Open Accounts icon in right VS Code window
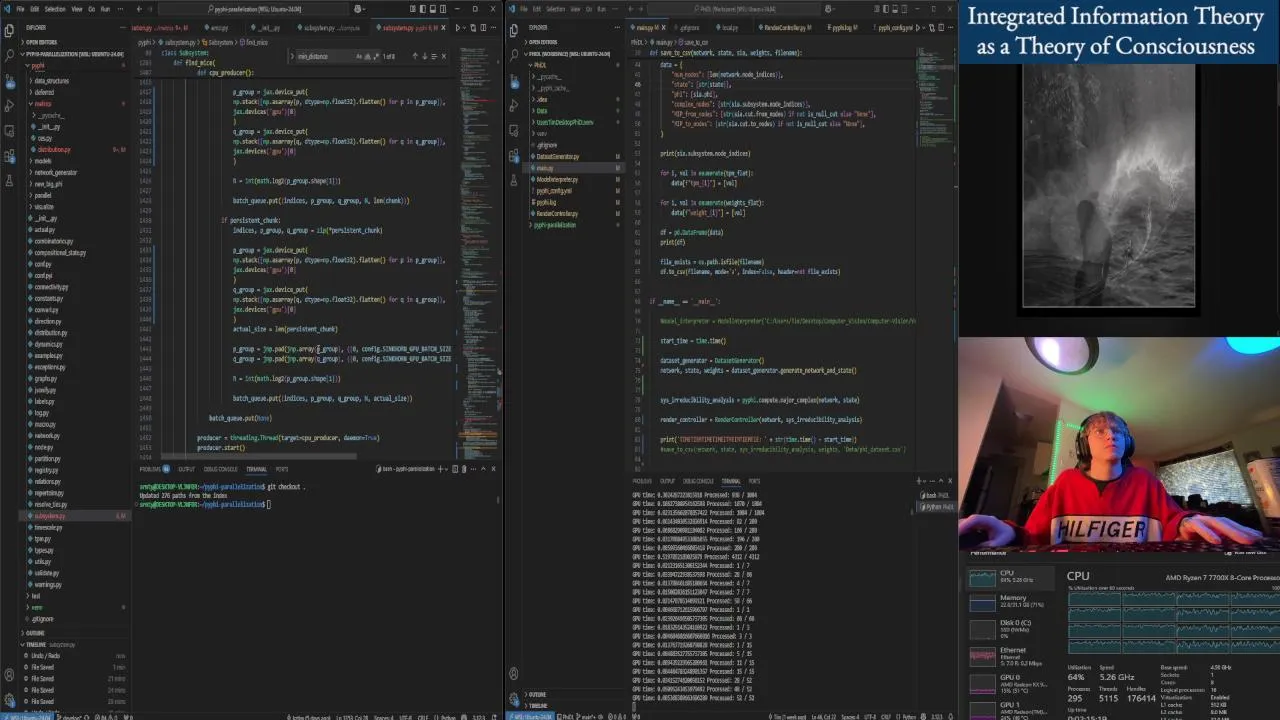Image resolution: width=1280 pixels, height=720 pixels. click(514, 673)
